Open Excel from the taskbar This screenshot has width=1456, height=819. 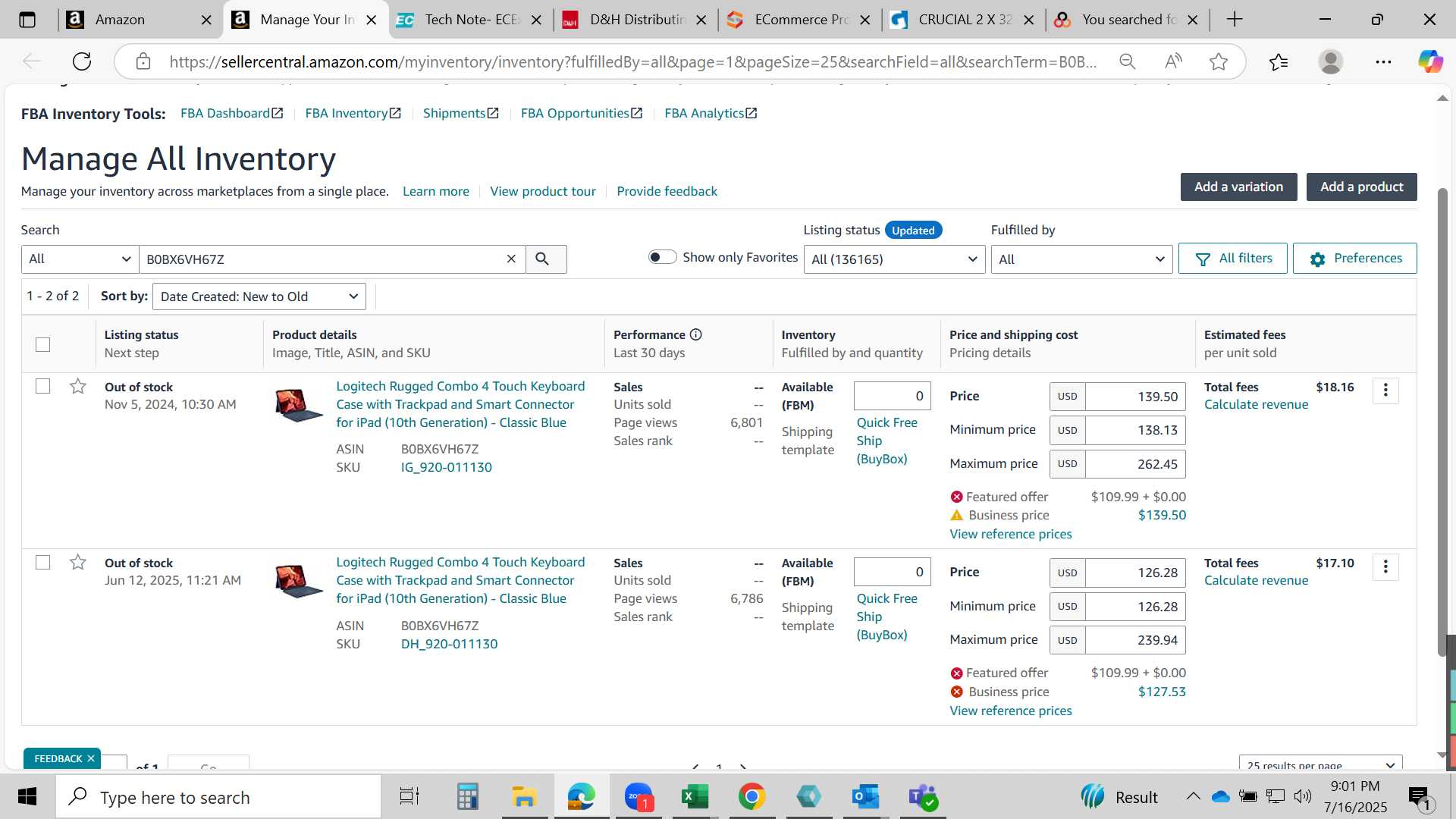click(695, 797)
